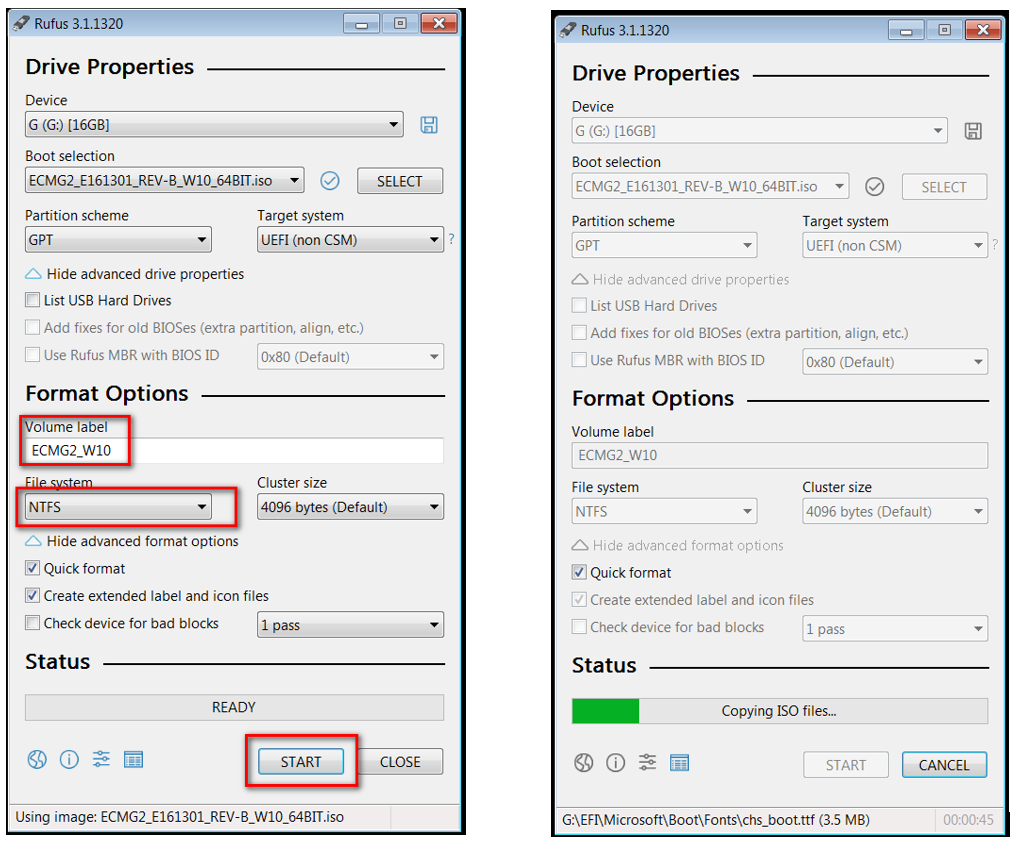The height and width of the screenshot is (842, 1015).
Task: Click the highlighted START button
Action: (x=301, y=762)
